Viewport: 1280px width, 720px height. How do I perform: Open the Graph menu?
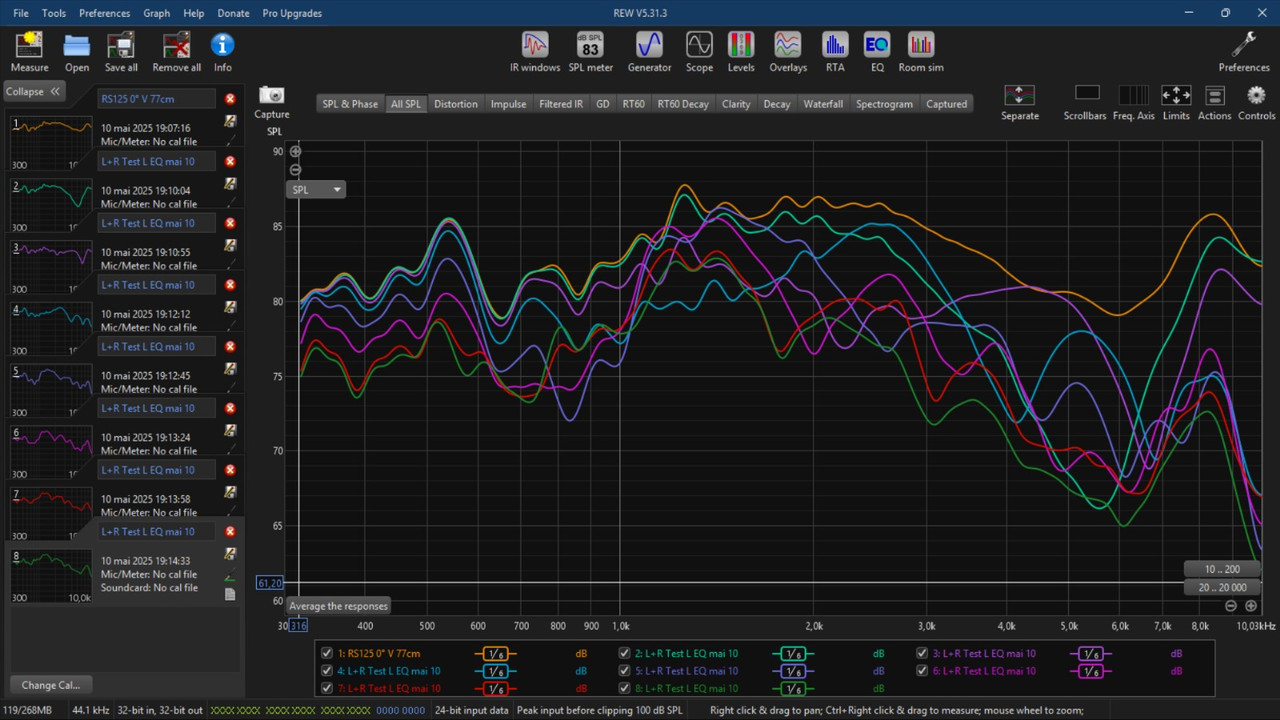tap(157, 13)
